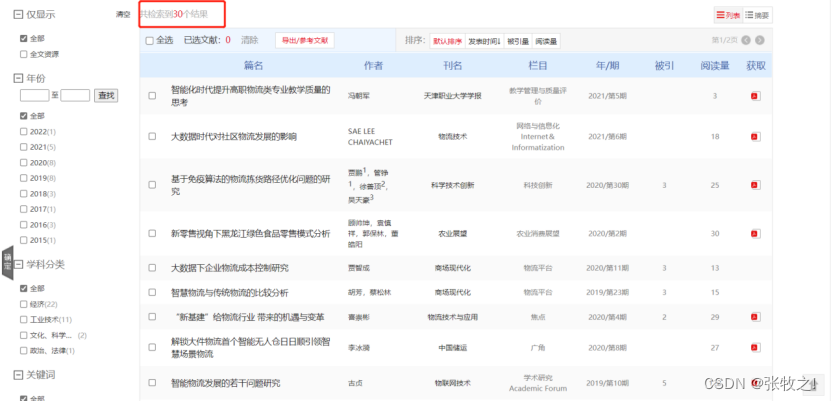Filter by year 2016(3)
This screenshot has width=831, height=401.
pos(23,225)
